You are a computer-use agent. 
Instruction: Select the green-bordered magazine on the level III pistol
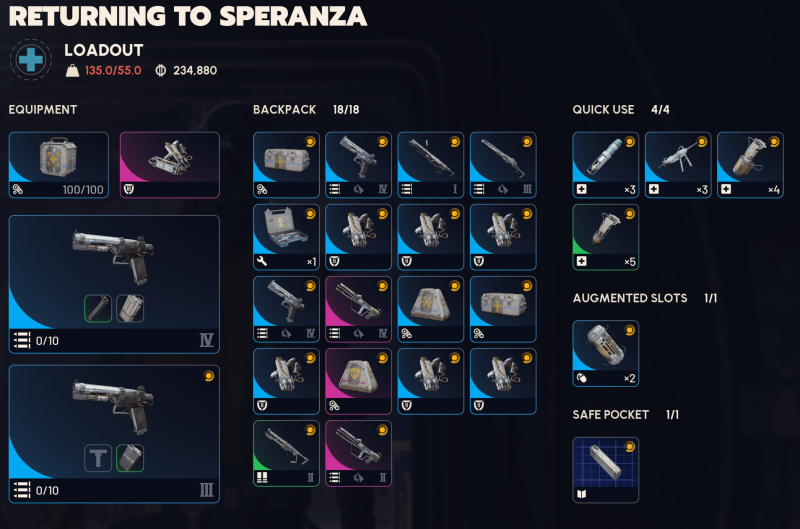tap(130, 458)
